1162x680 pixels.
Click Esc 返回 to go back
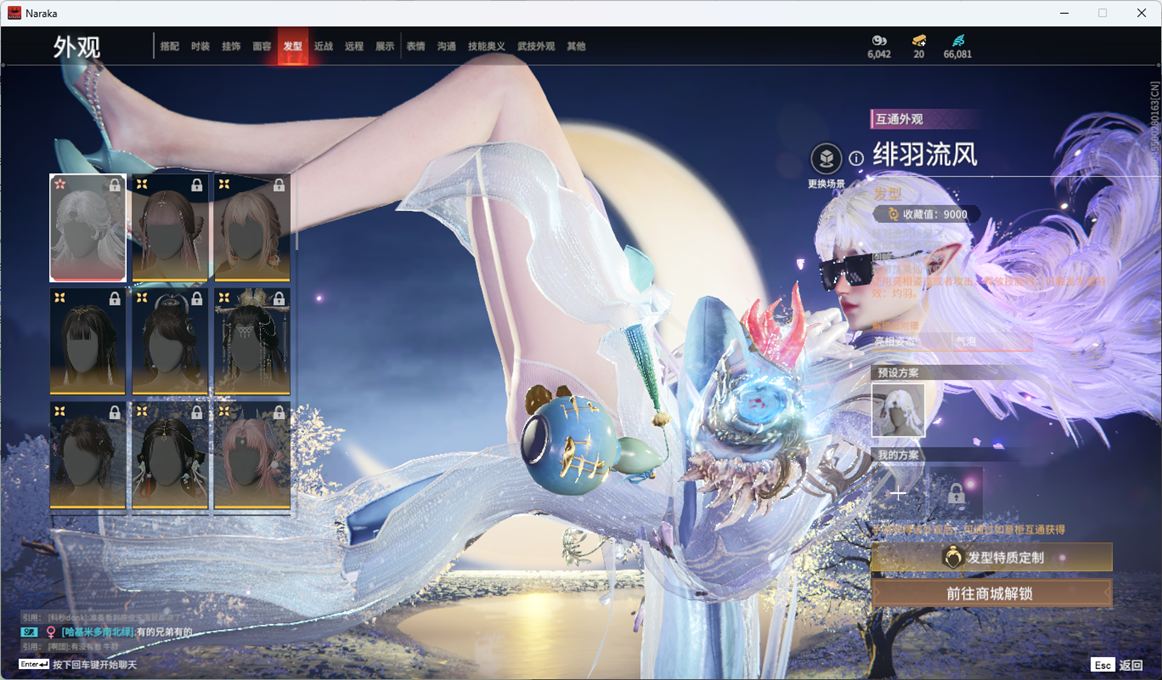[1117, 665]
